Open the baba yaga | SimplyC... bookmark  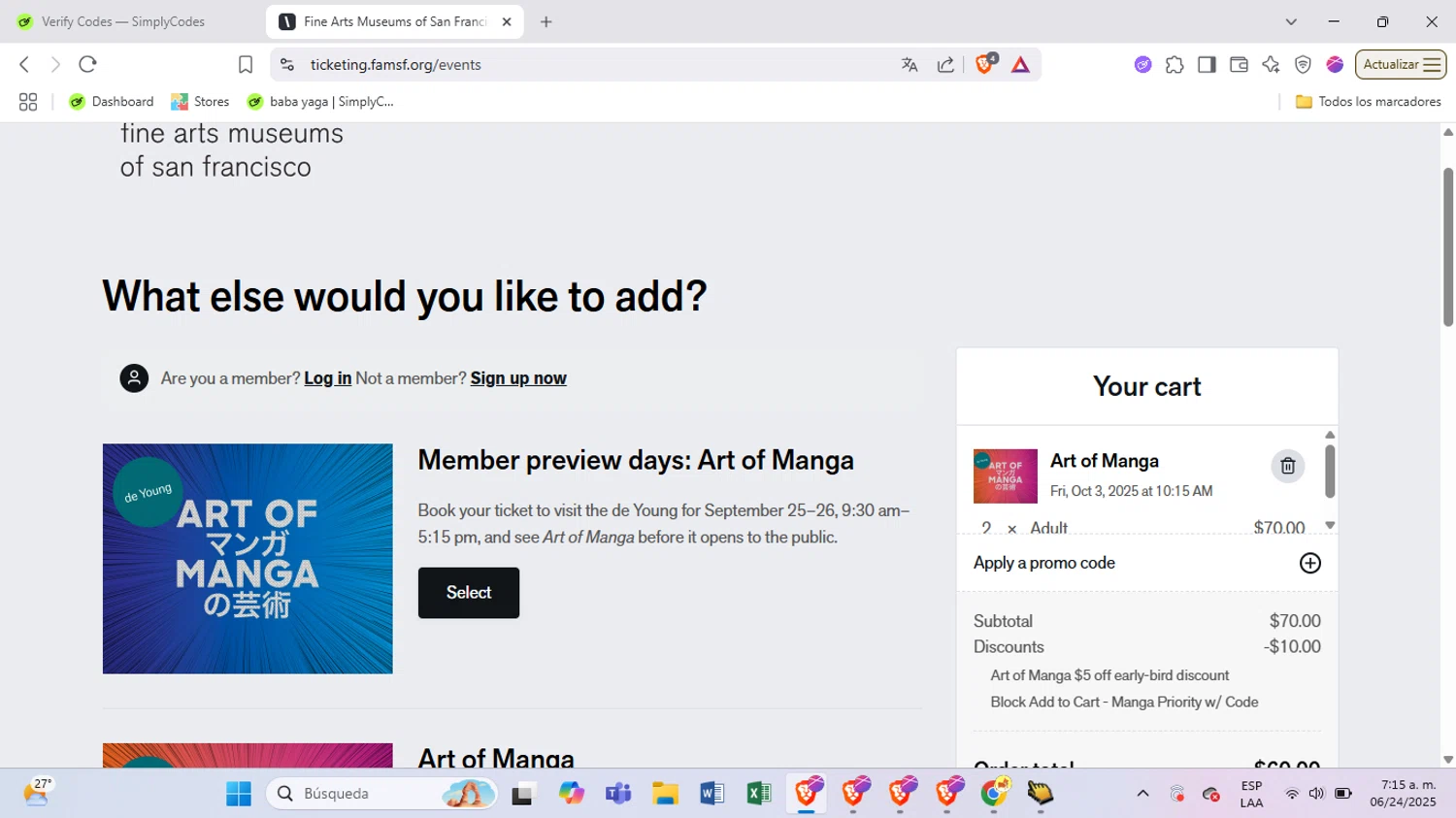320,102
